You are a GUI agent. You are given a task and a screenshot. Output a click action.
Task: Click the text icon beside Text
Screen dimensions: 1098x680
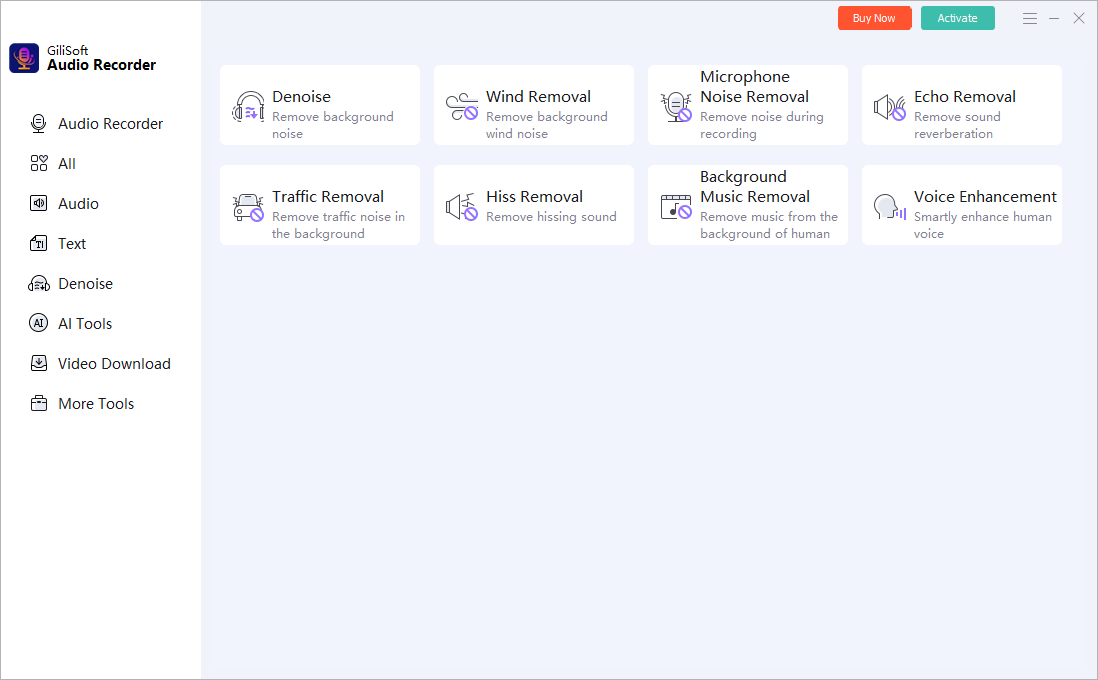coord(39,244)
